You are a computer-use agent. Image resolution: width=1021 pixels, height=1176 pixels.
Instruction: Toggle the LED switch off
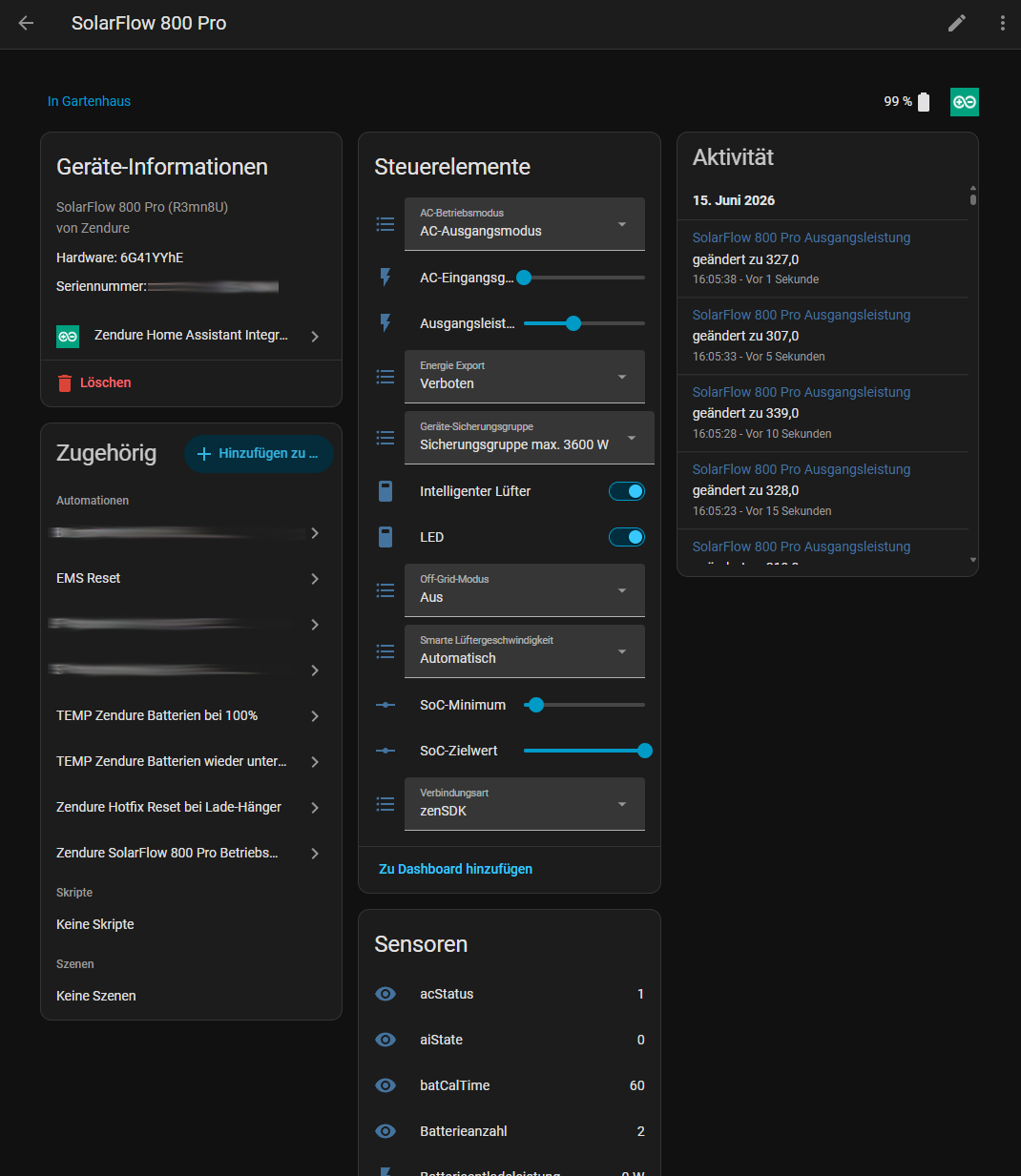pos(627,537)
